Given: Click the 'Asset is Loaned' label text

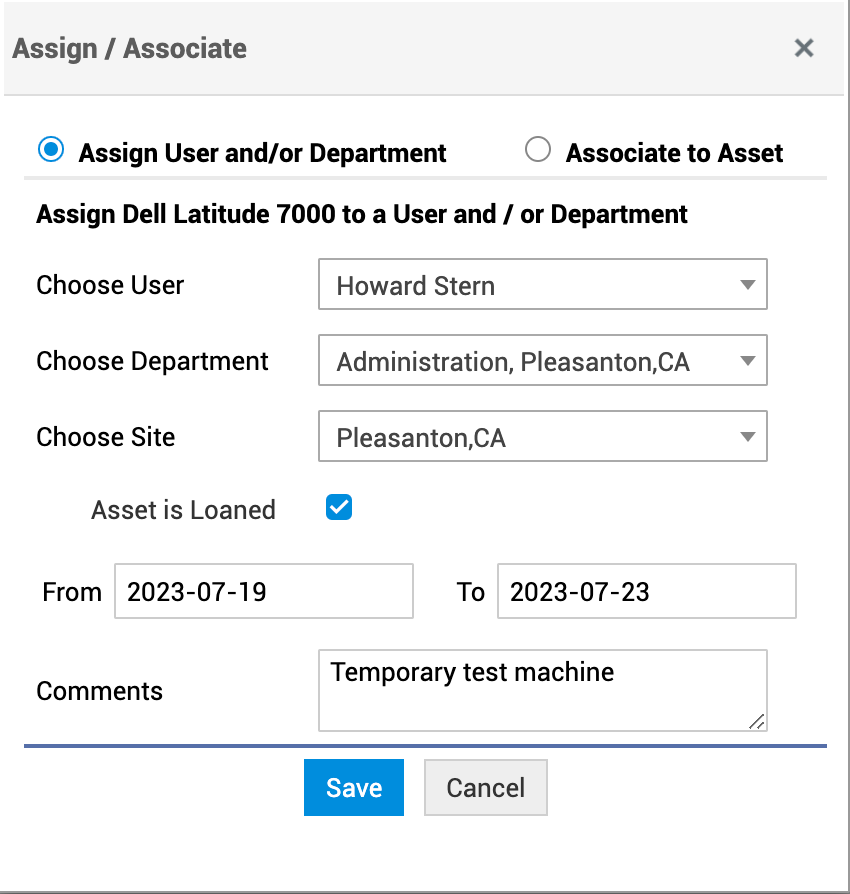Looking at the screenshot, I should (183, 510).
